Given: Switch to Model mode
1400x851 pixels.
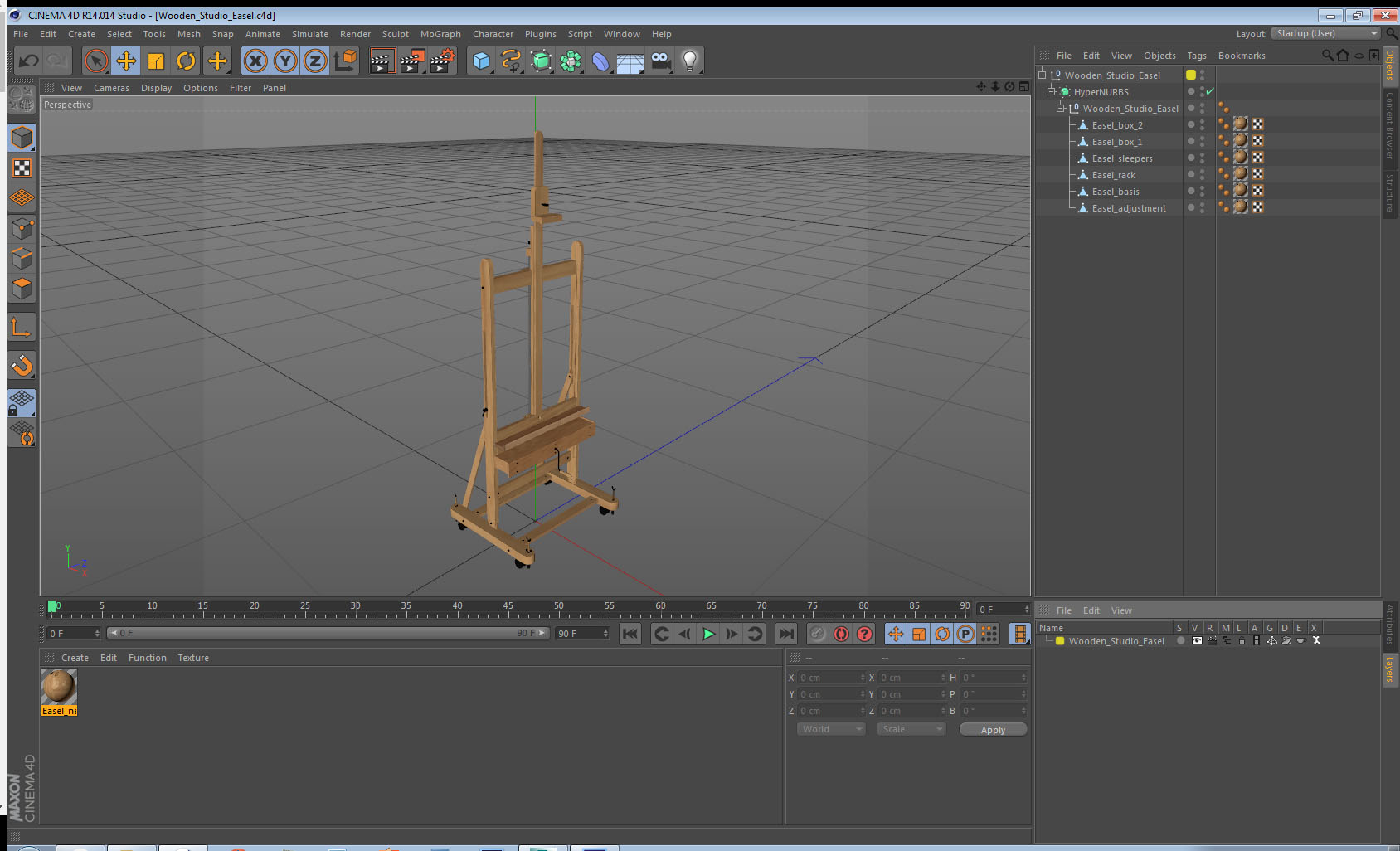Looking at the screenshot, I should coord(22,138).
